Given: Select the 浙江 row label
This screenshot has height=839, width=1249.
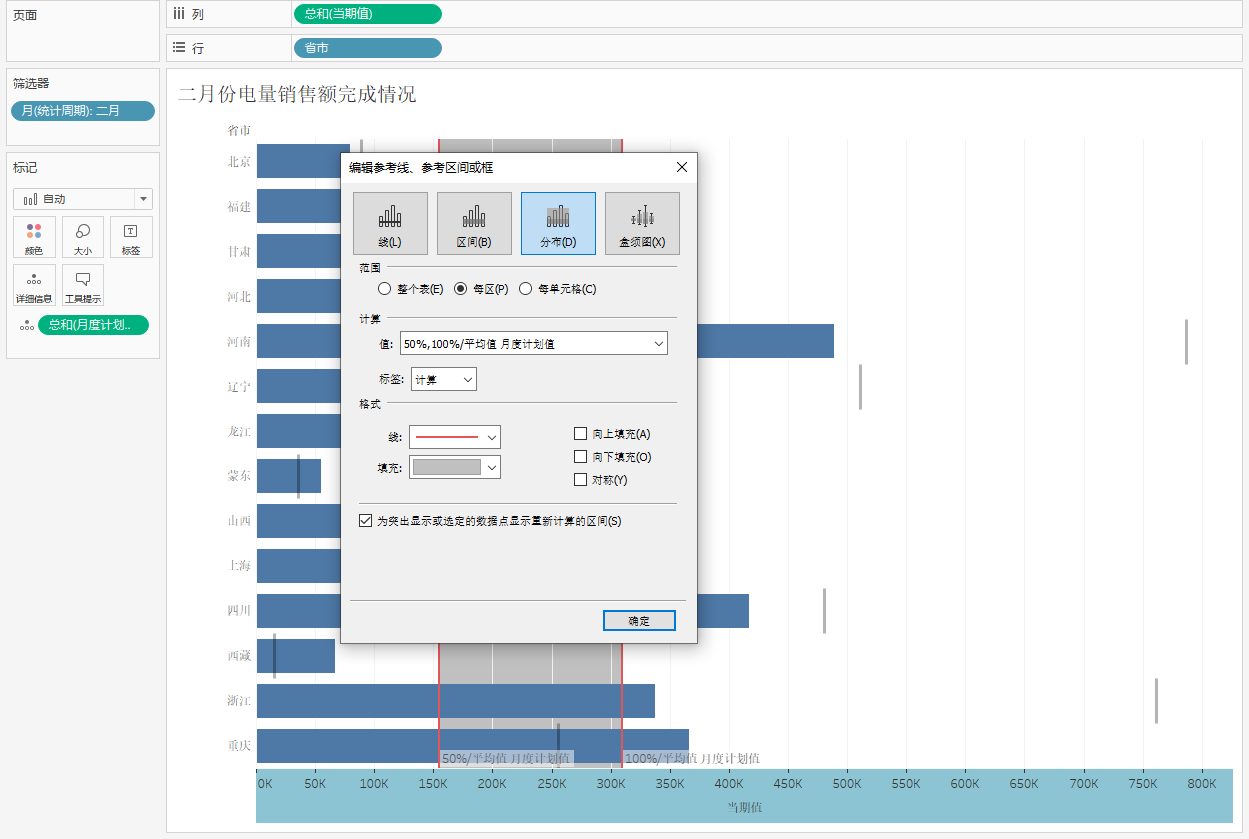Looking at the screenshot, I should 239,700.
